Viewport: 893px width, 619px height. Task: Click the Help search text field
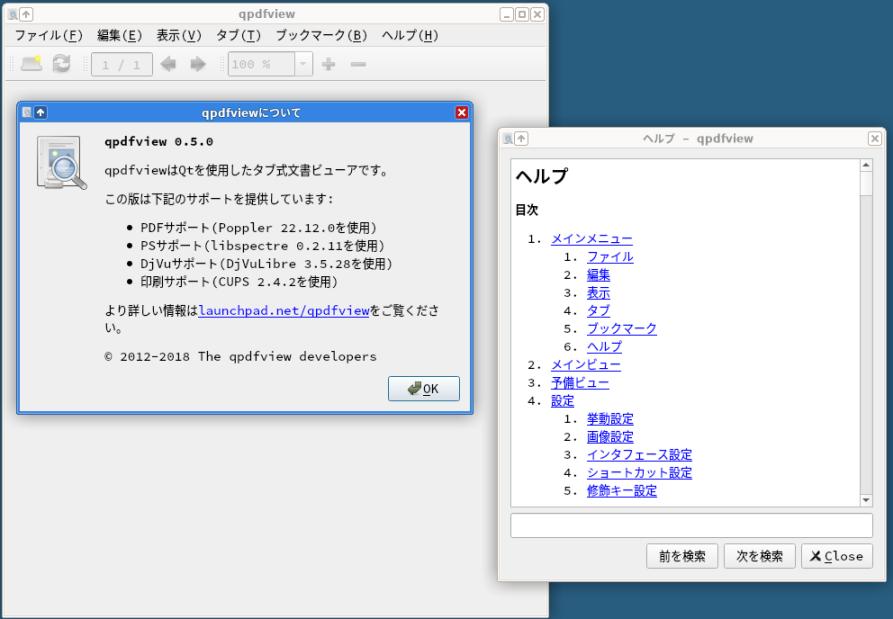click(x=691, y=525)
